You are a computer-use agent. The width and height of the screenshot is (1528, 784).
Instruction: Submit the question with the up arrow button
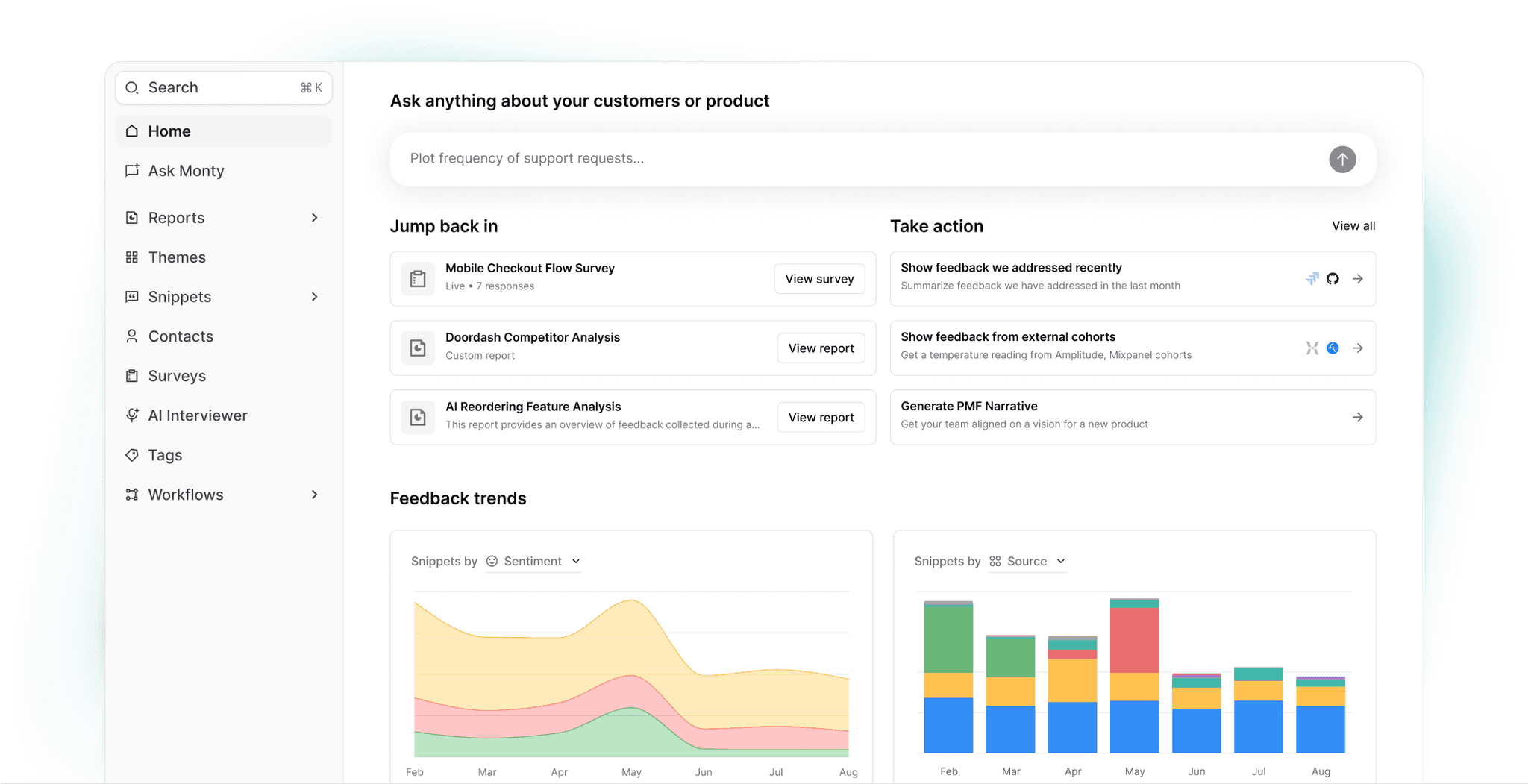click(1341, 159)
